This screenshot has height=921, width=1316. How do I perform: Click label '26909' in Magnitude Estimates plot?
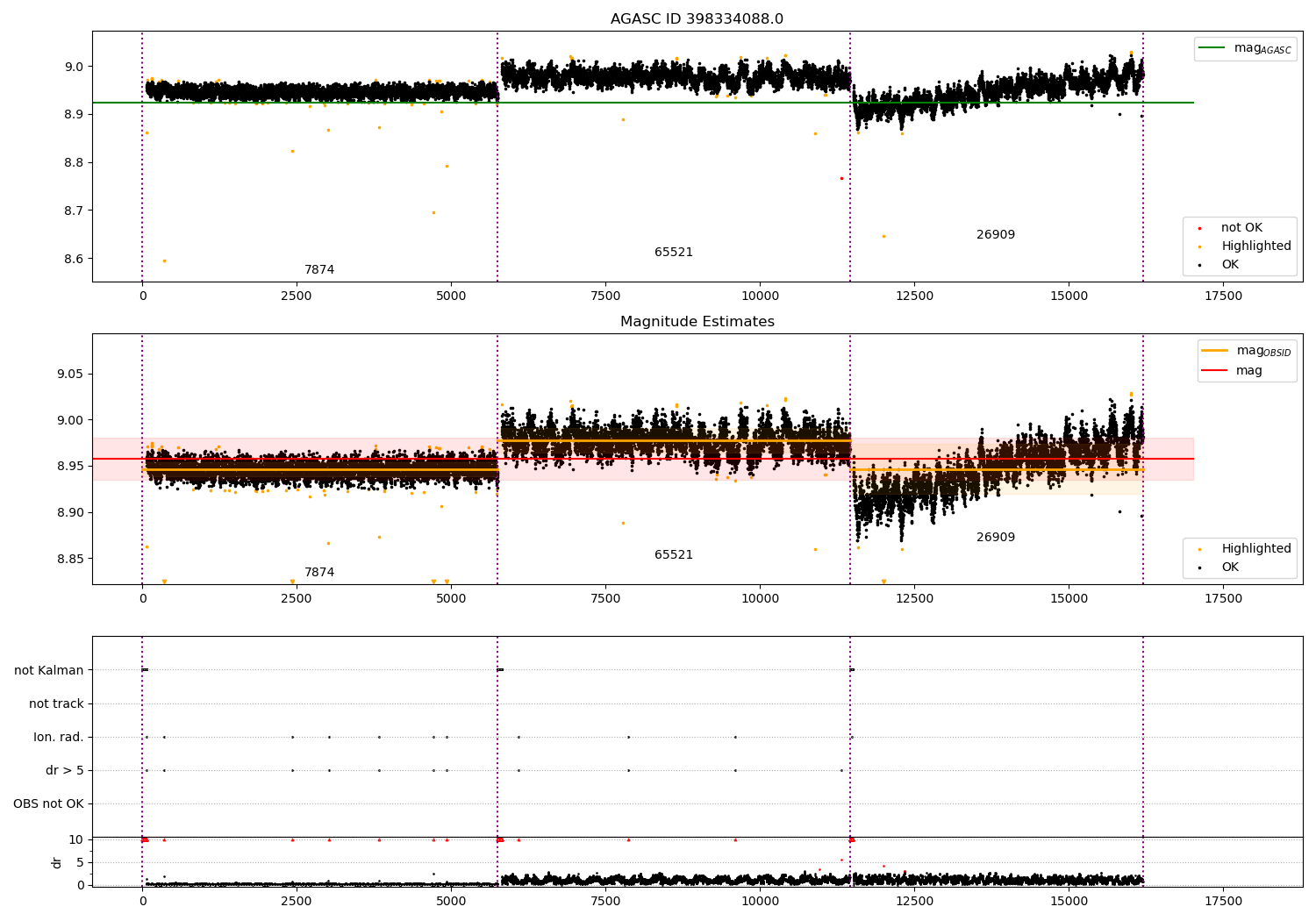click(x=996, y=538)
